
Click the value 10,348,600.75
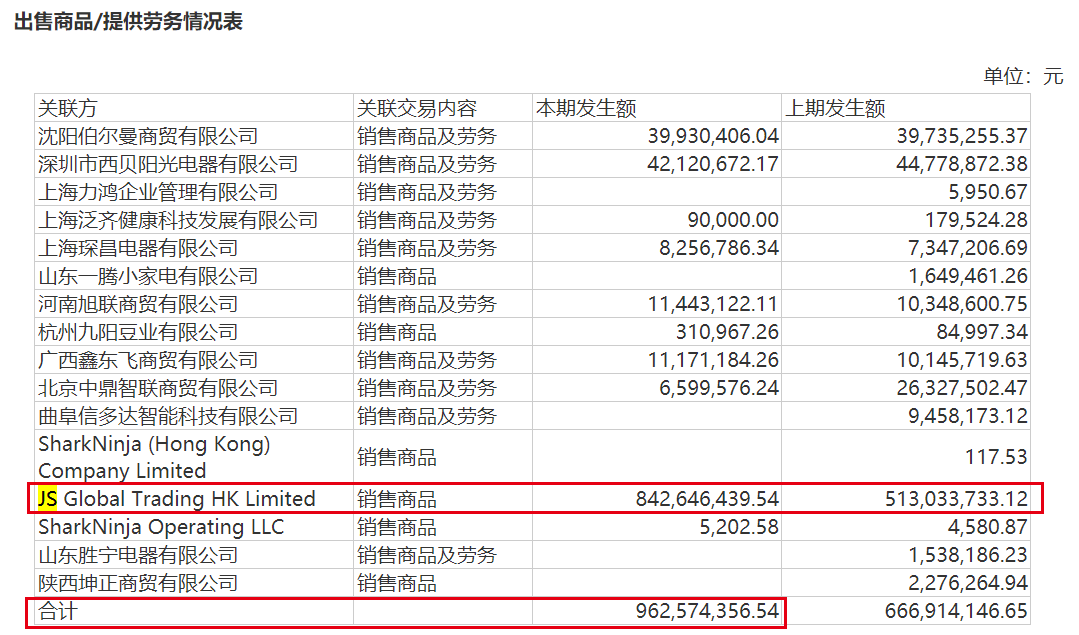click(x=962, y=304)
